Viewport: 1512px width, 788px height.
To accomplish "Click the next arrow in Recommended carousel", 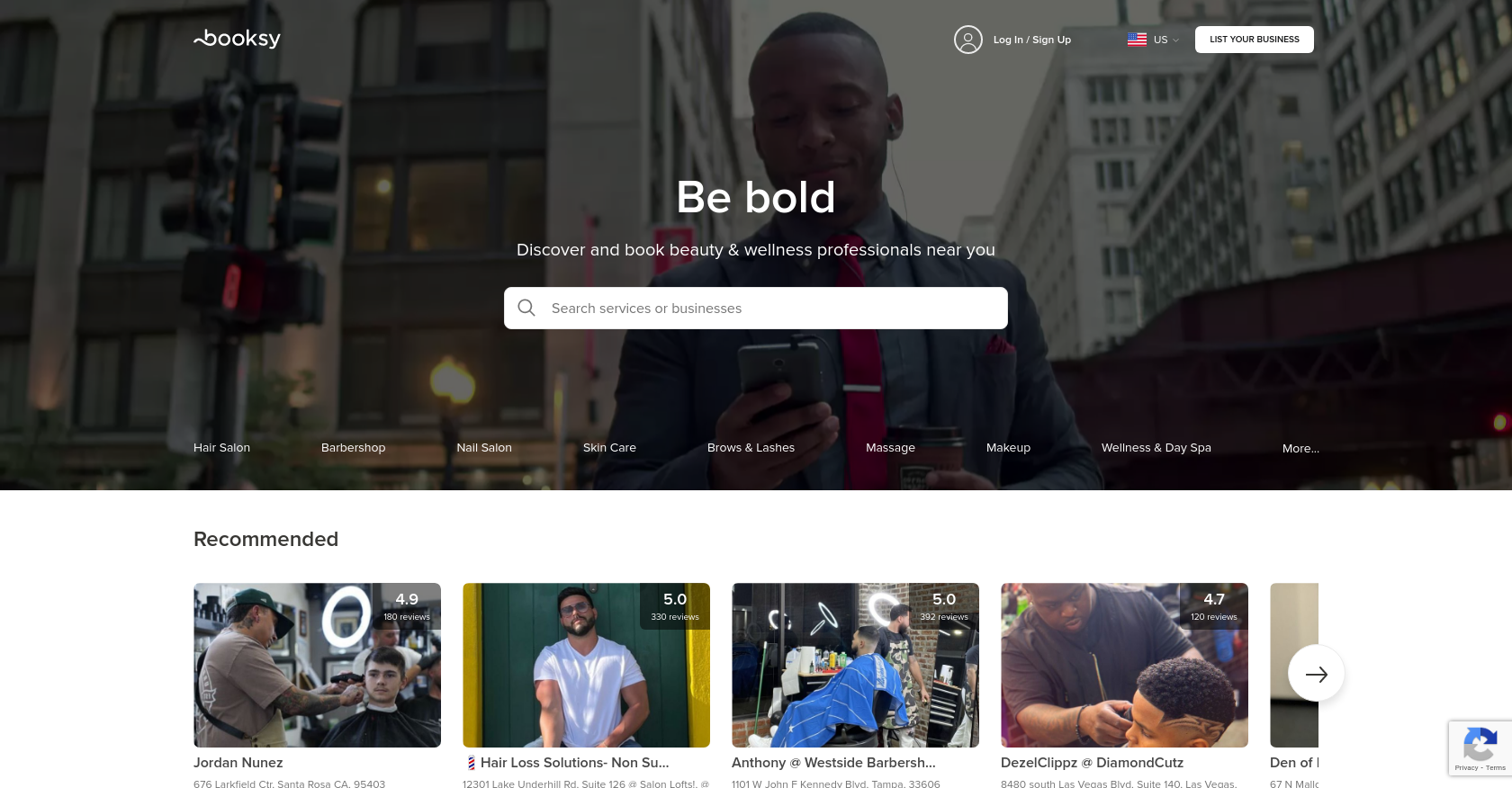I will [1316, 674].
